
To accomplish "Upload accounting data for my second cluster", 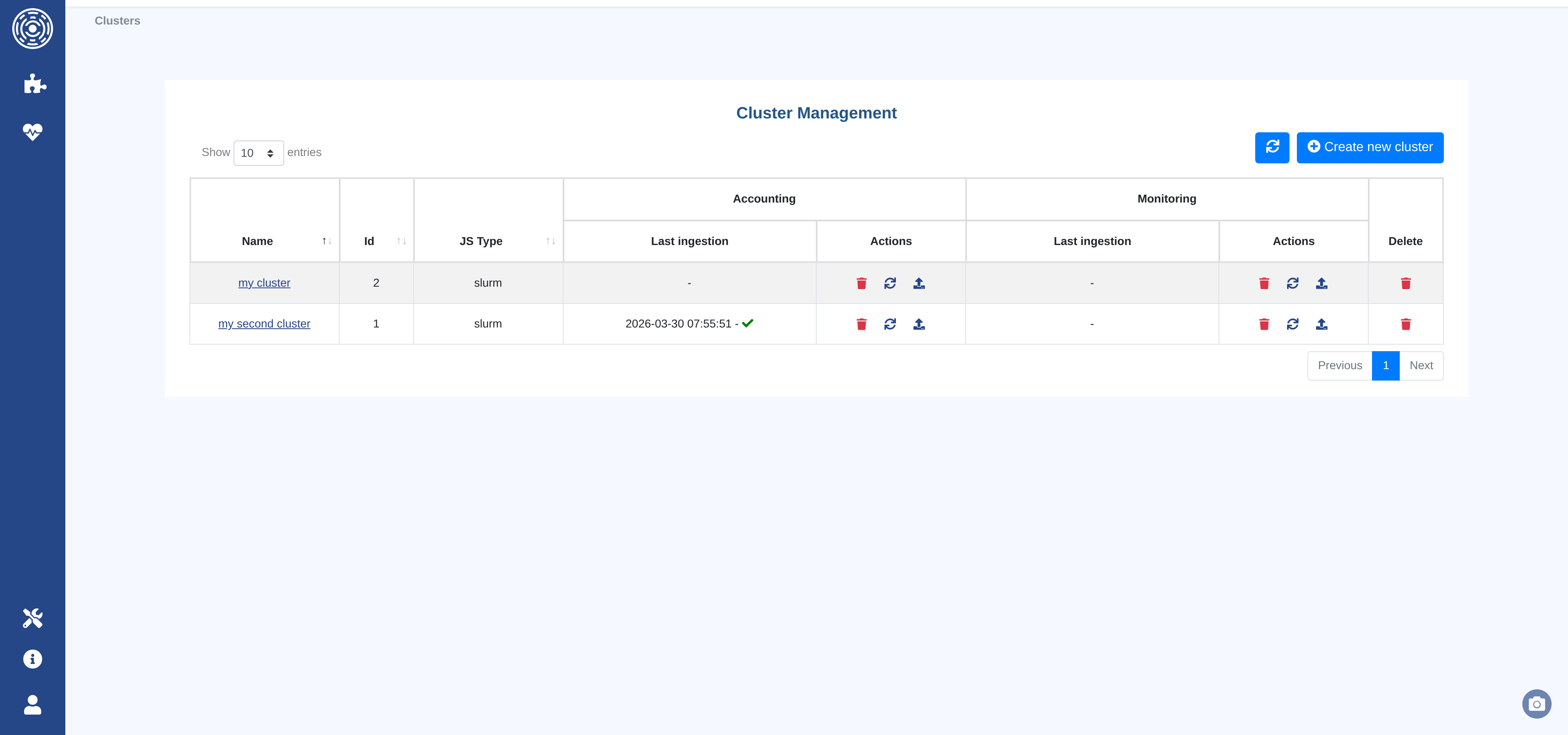I will [919, 324].
